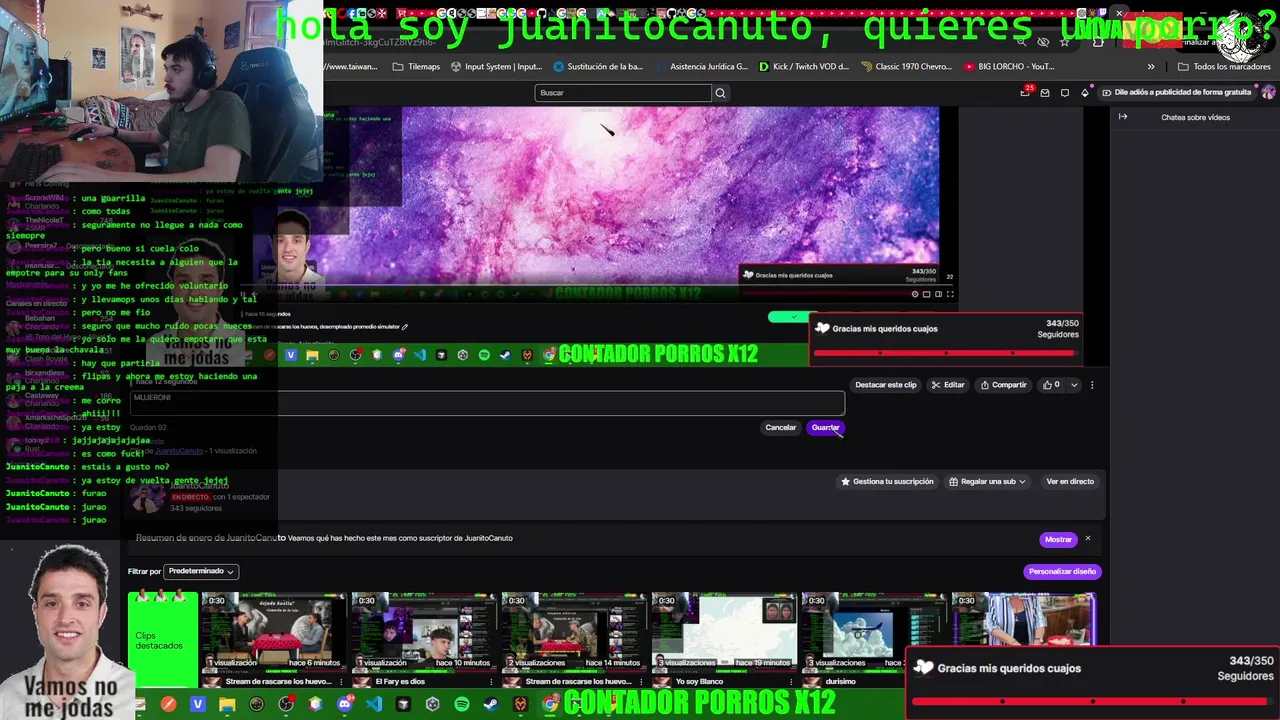Open the Clips destacados green tile
Viewport: 1280px width, 720px height.
click(162, 640)
